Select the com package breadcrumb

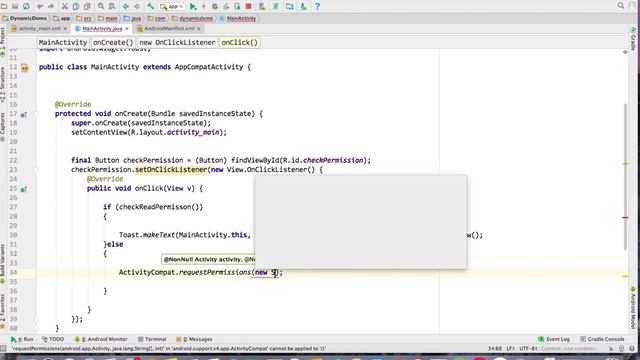[156, 18]
